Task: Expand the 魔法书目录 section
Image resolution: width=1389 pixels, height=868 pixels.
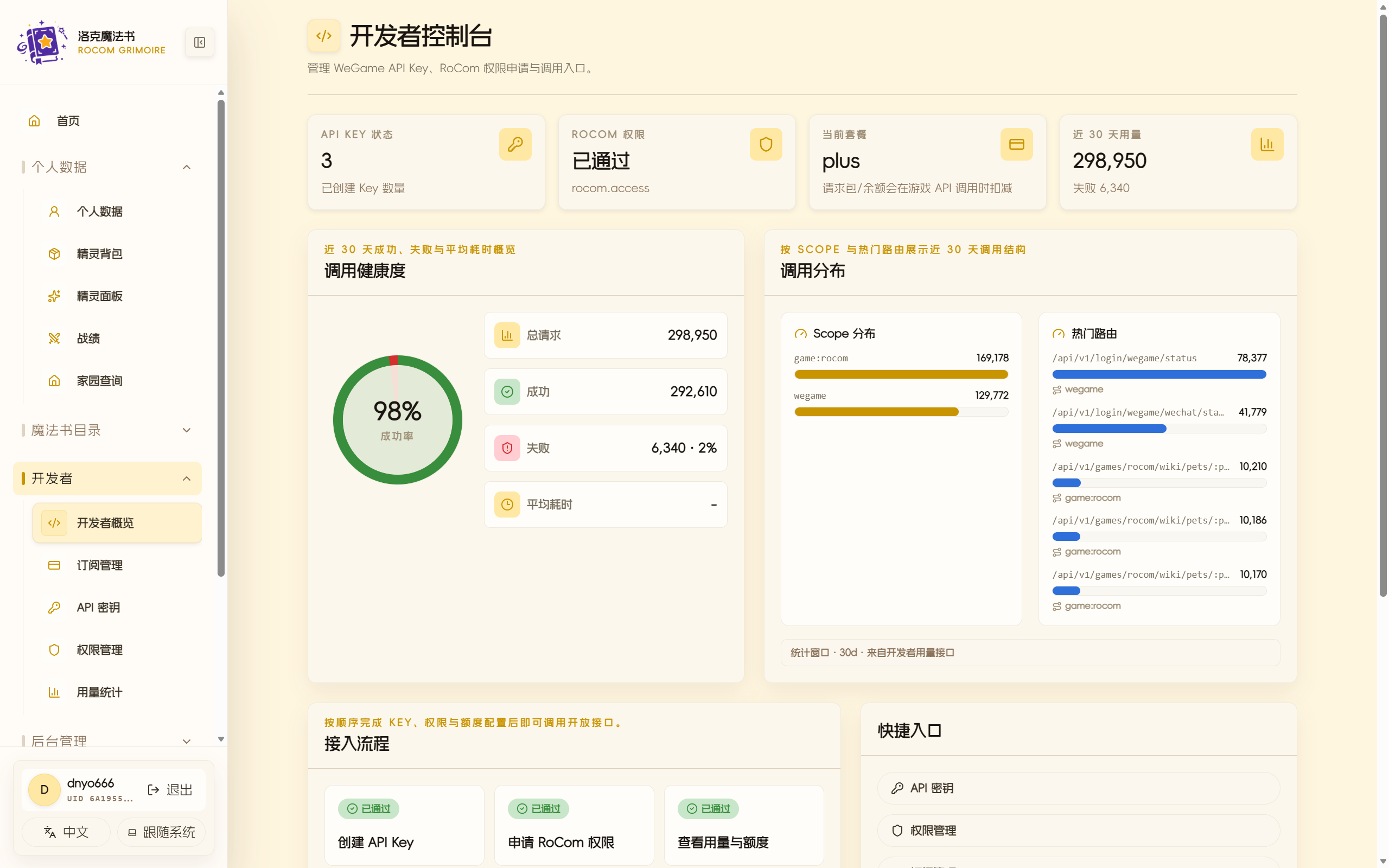Action: [107, 430]
